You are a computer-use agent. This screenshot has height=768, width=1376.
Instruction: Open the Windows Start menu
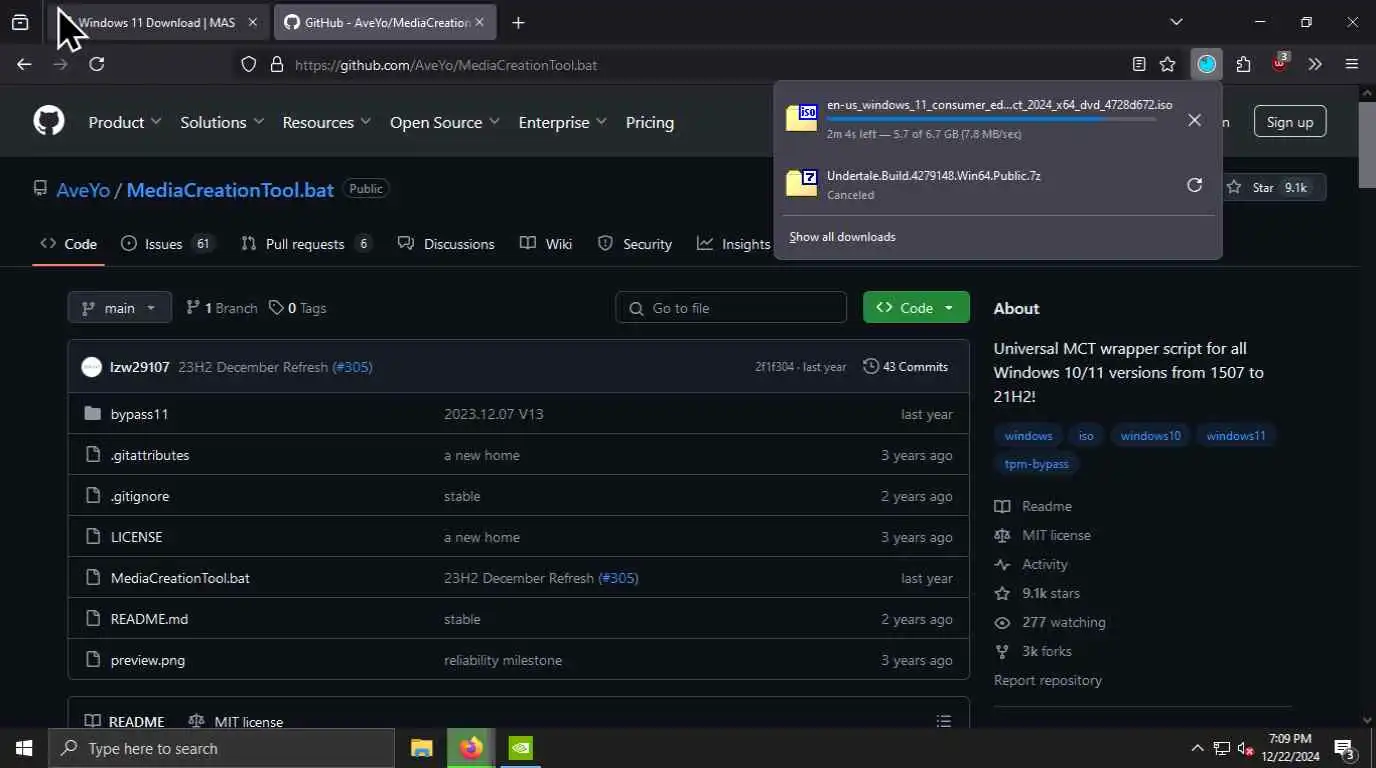23,748
